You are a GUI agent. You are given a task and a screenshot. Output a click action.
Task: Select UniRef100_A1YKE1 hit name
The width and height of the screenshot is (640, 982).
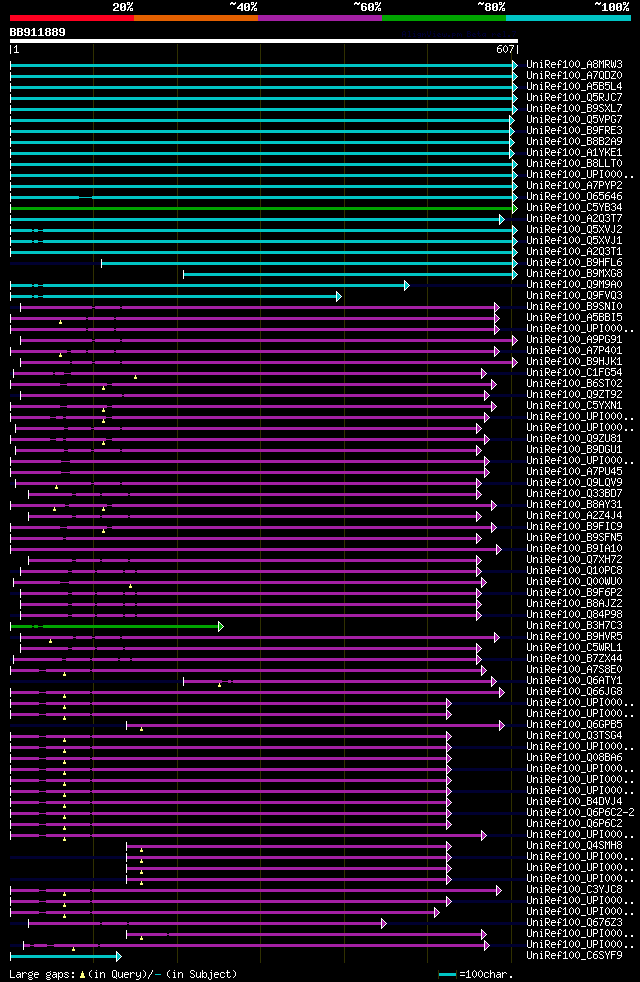click(574, 153)
